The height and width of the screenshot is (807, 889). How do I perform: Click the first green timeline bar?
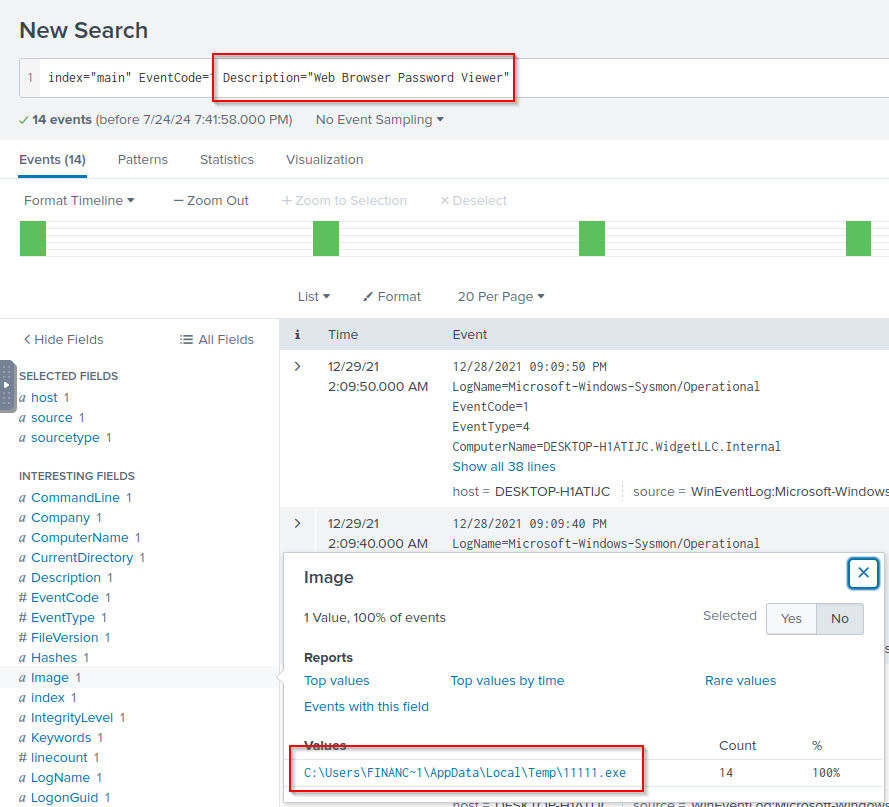coord(33,239)
